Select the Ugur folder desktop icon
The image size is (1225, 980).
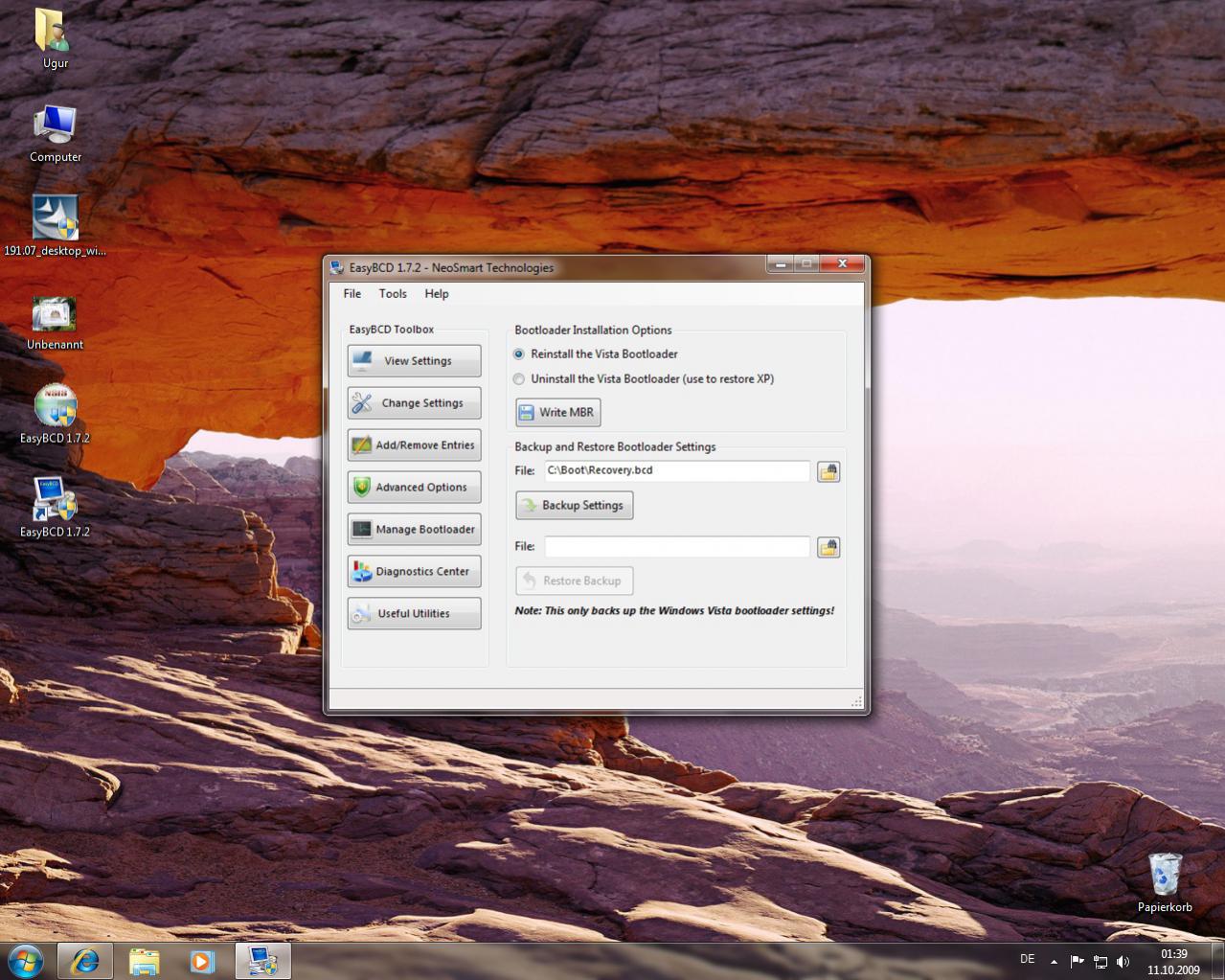[56, 38]
